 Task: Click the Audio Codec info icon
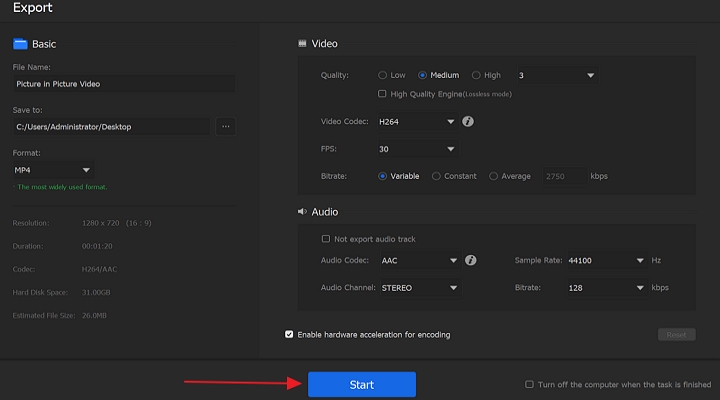click(x=470, y=260)
